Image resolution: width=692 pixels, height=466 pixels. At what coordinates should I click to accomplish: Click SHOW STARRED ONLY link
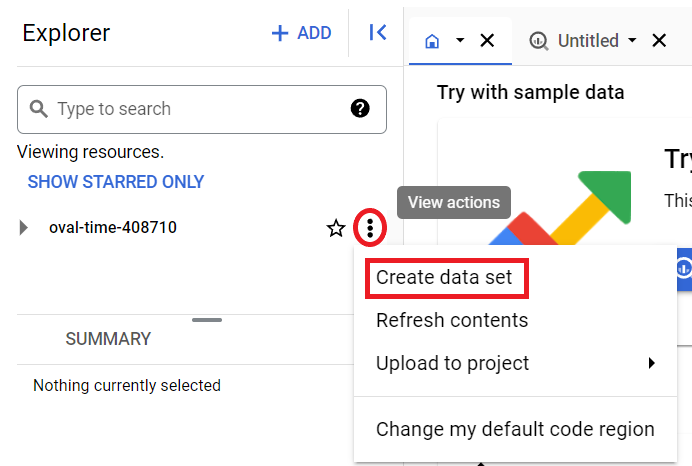[x=116, y=182]
